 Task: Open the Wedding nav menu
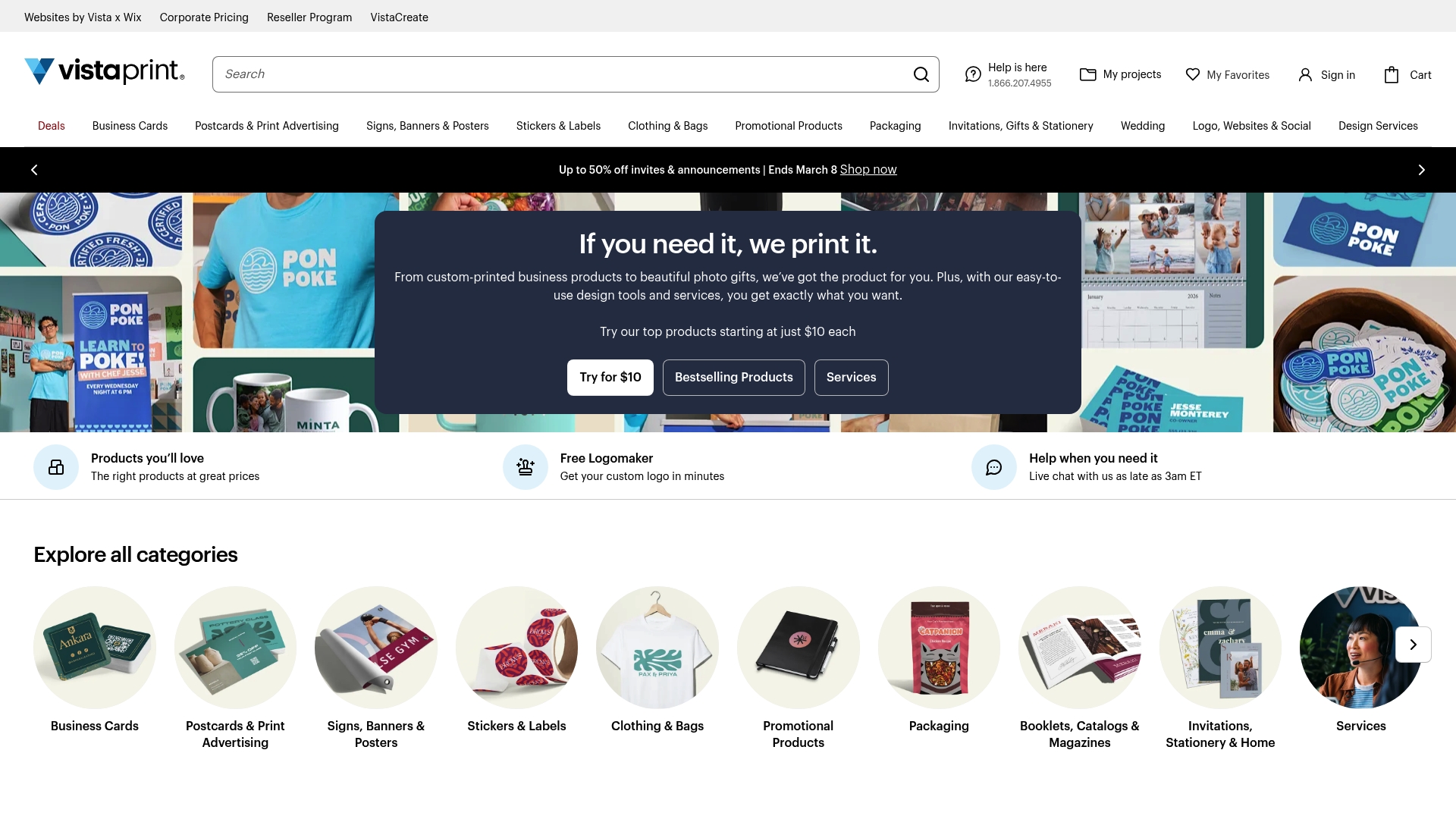tap(1143, 126)
